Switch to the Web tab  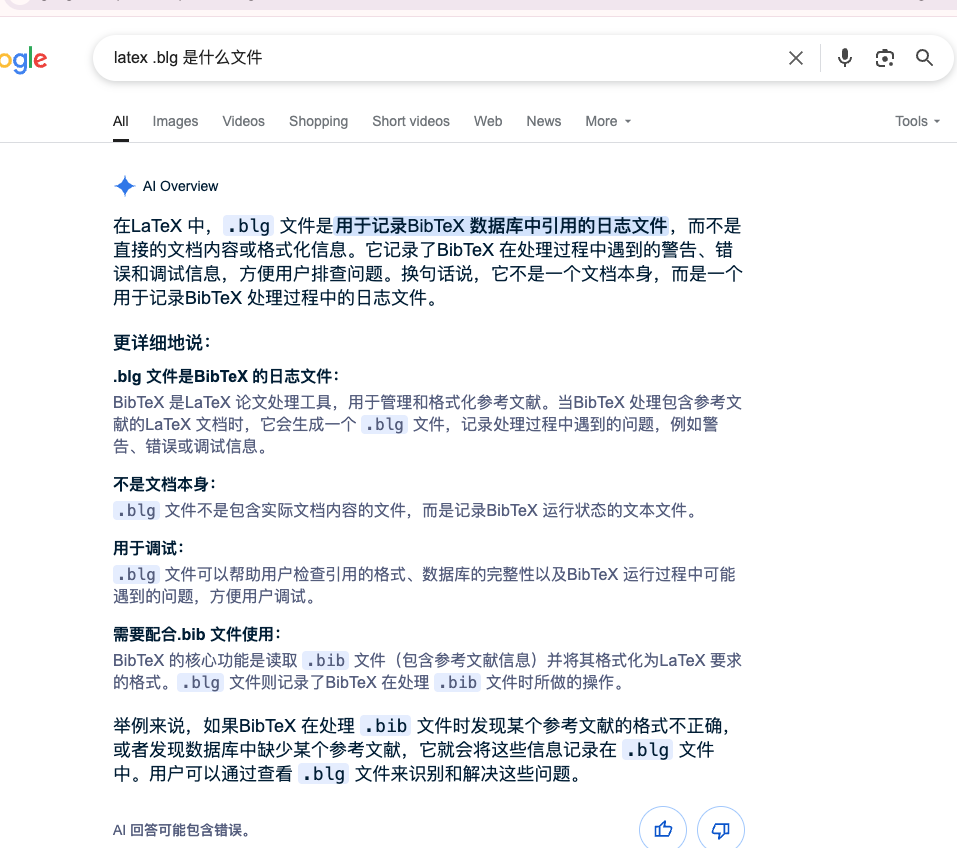tap(488, 121)
